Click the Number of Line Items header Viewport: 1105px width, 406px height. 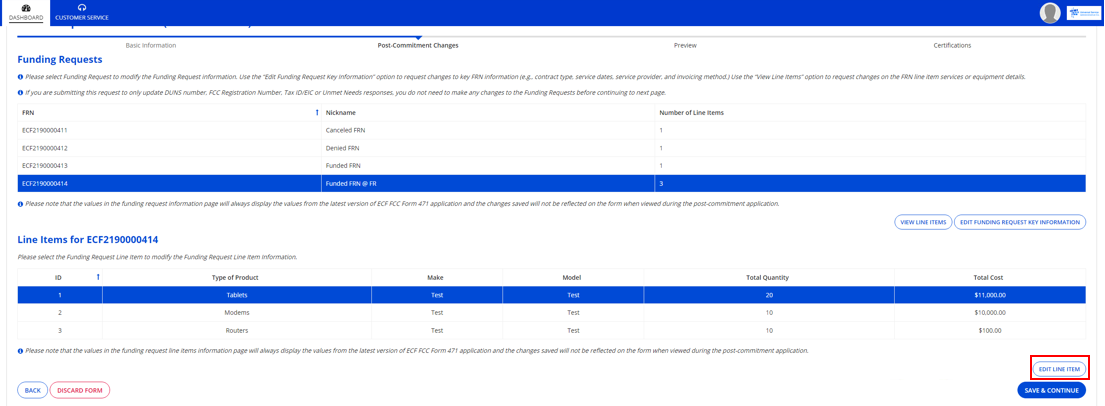870,113
